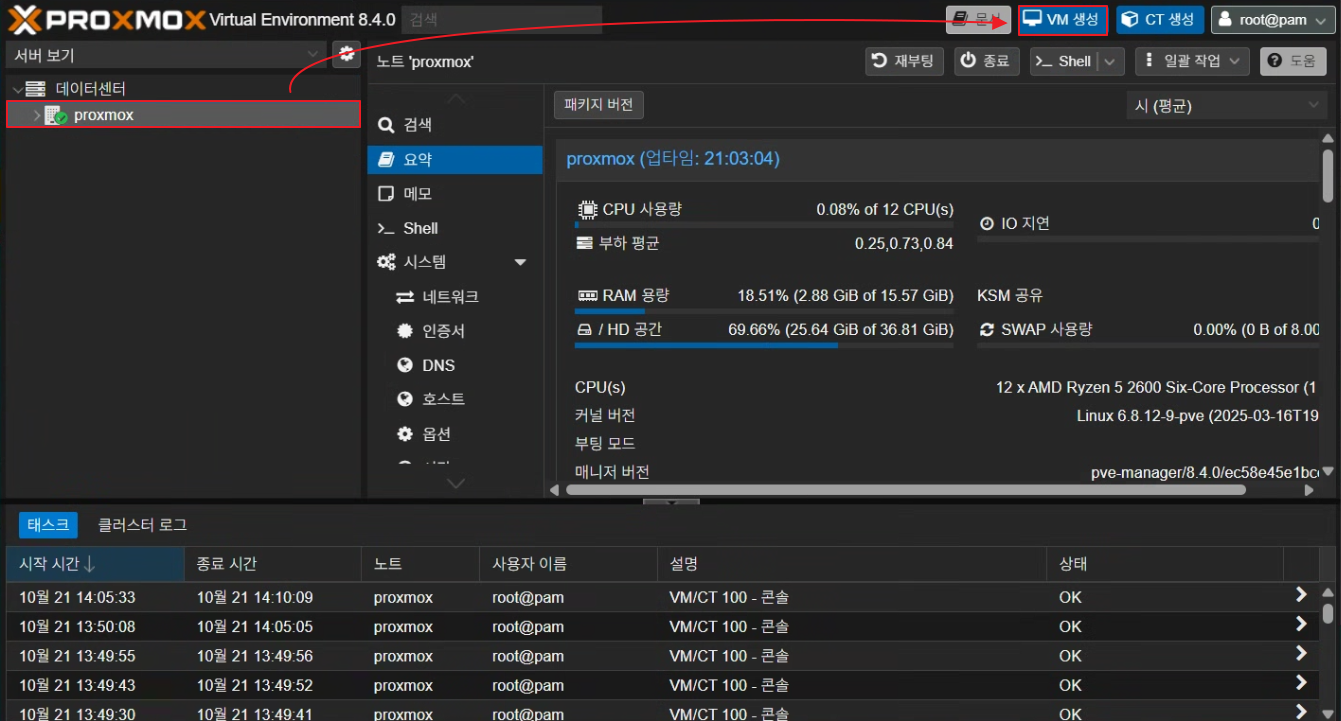Open the 인증서 certificates menu item
This screenshot has width=1341, height=721.
[x=455, y=331]
